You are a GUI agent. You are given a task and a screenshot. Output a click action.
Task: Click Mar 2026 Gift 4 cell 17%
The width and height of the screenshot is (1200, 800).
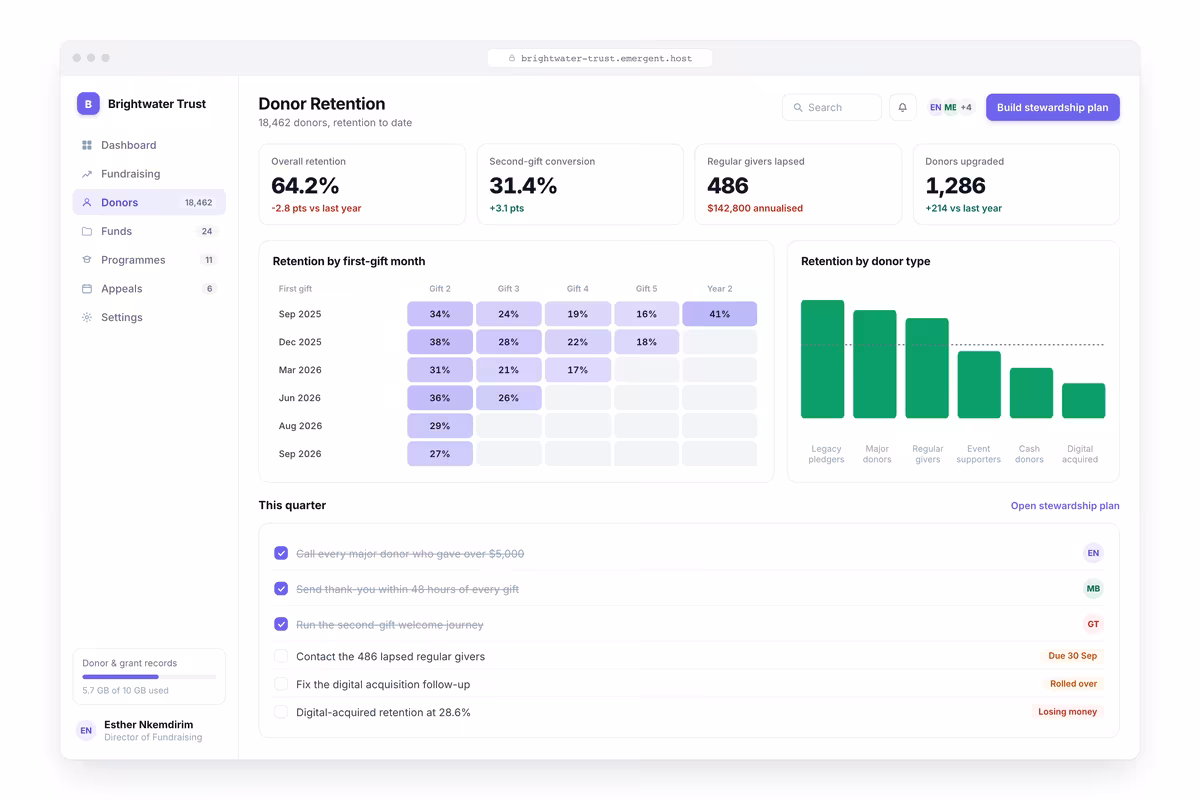(578, 370)
